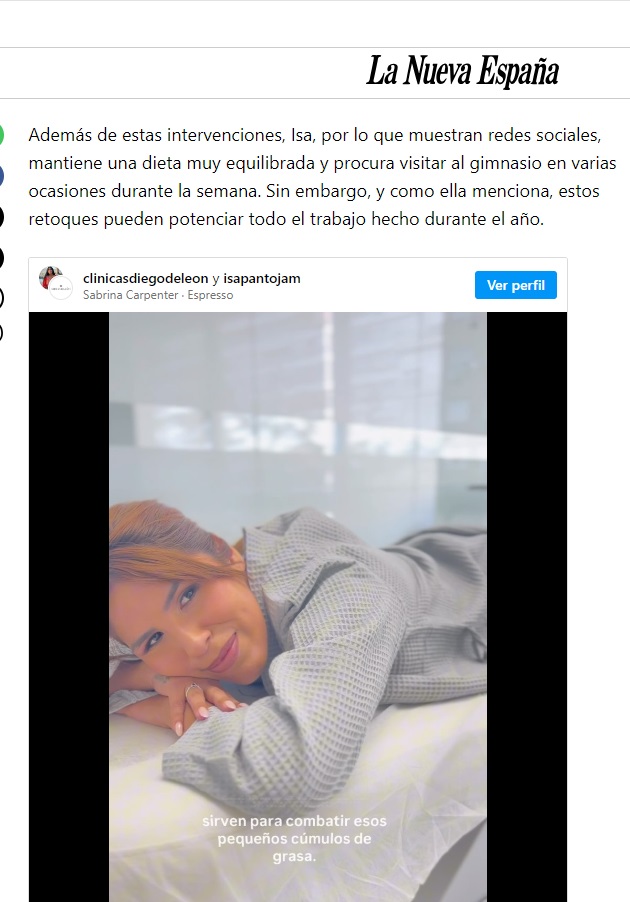Open the La Nueva España homepage logo
This screenshot has height=902, width=630.
463,72
